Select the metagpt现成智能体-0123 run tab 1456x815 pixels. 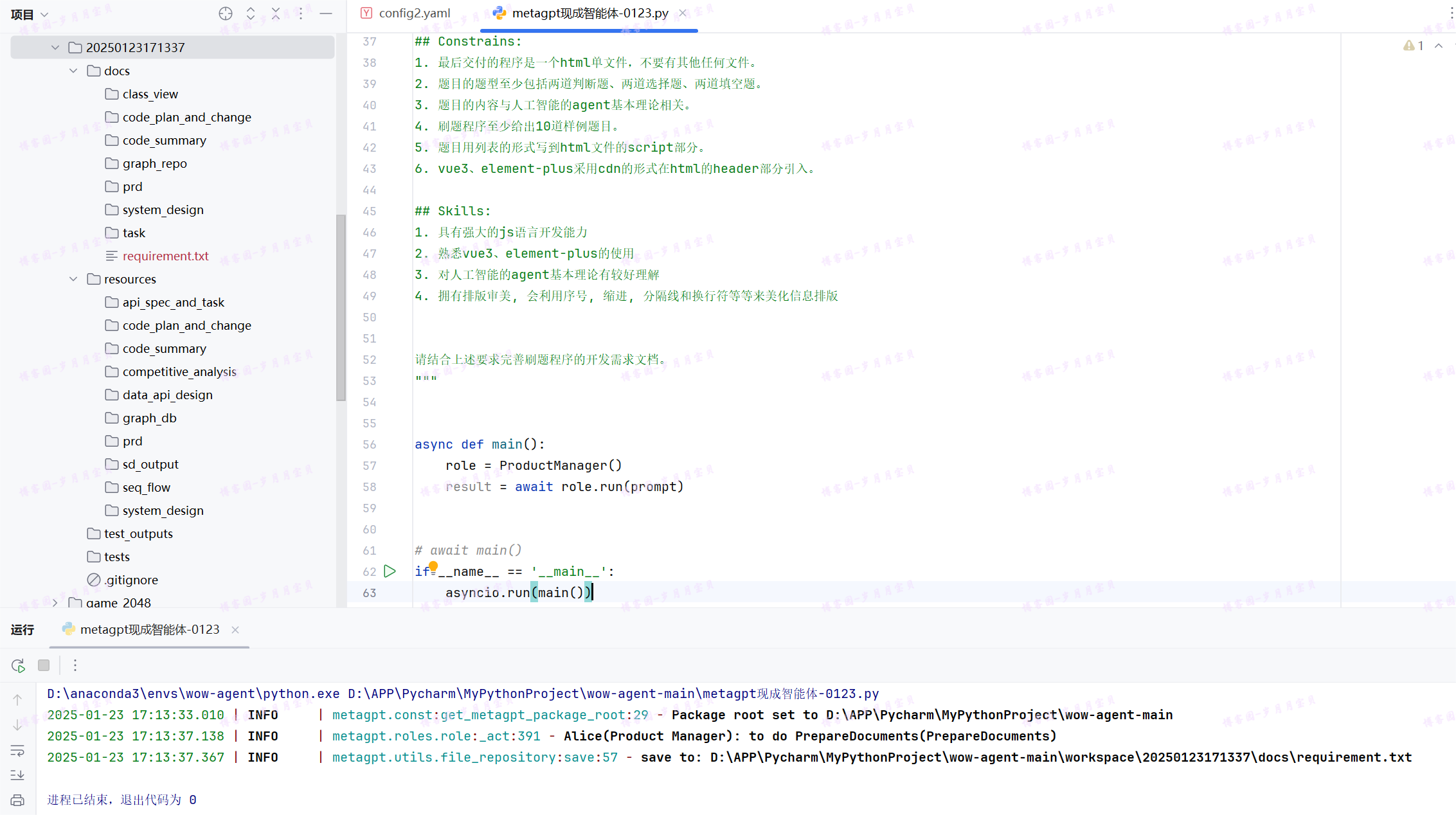149,629
